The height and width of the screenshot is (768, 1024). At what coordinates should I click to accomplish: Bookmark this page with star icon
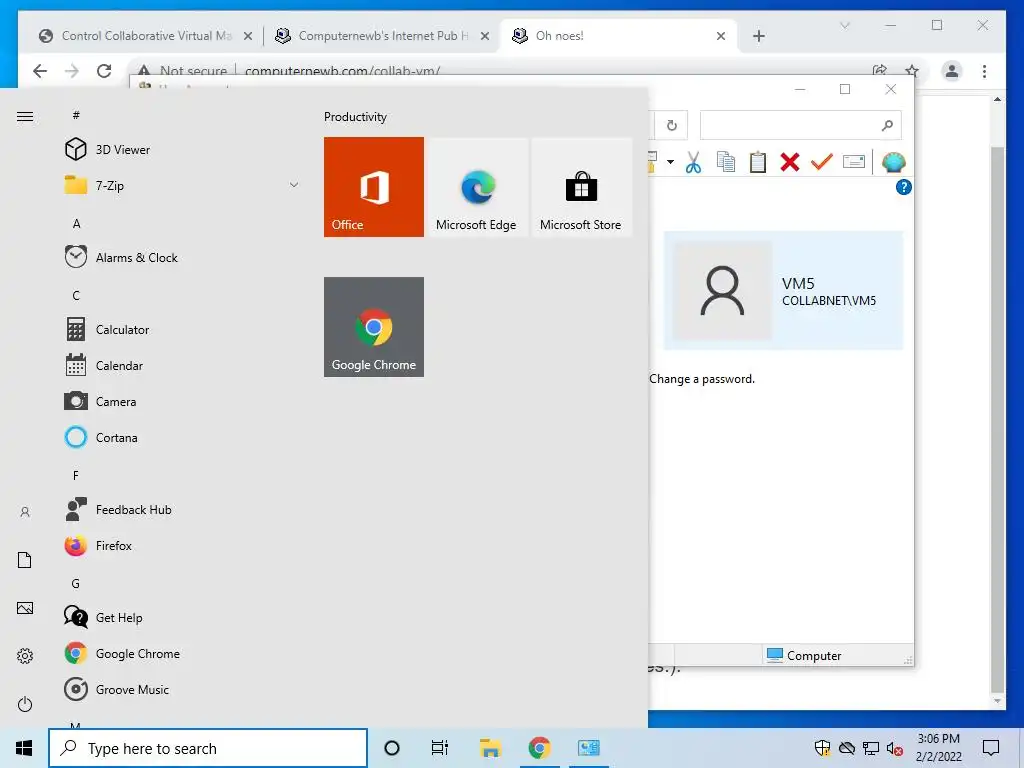[912, 71]
